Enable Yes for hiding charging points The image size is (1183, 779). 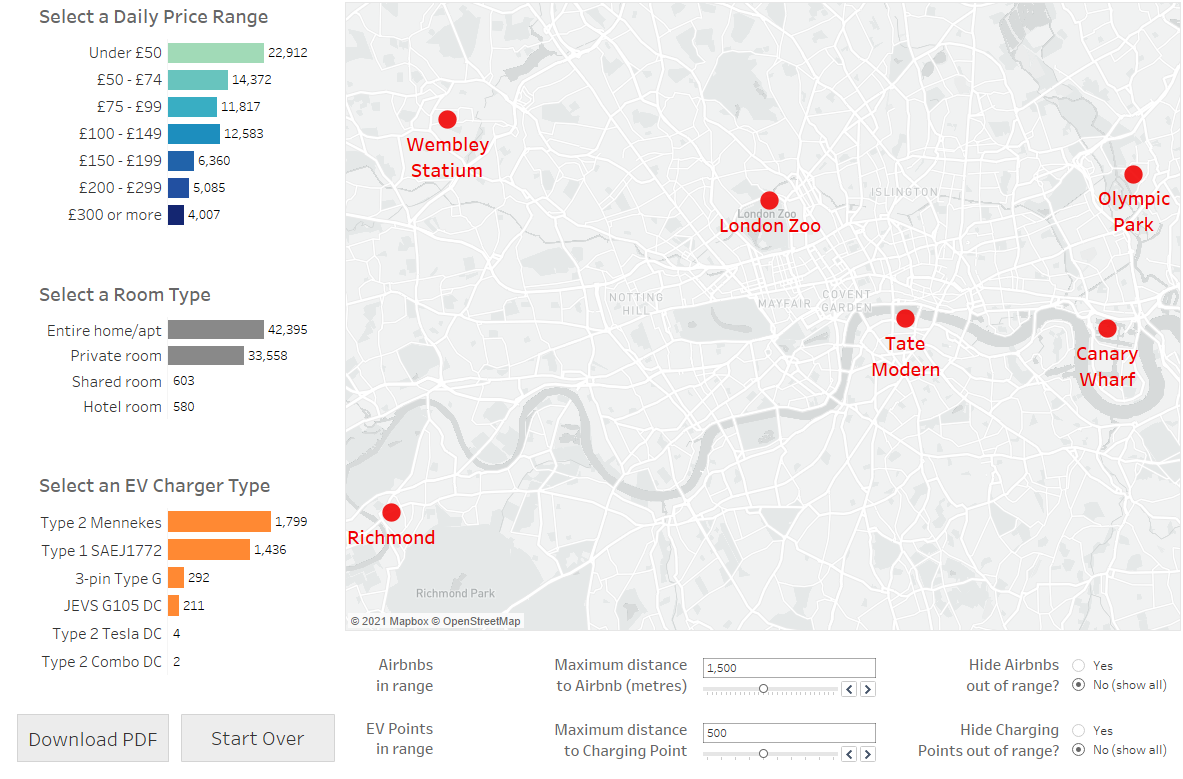point(1078,730)
